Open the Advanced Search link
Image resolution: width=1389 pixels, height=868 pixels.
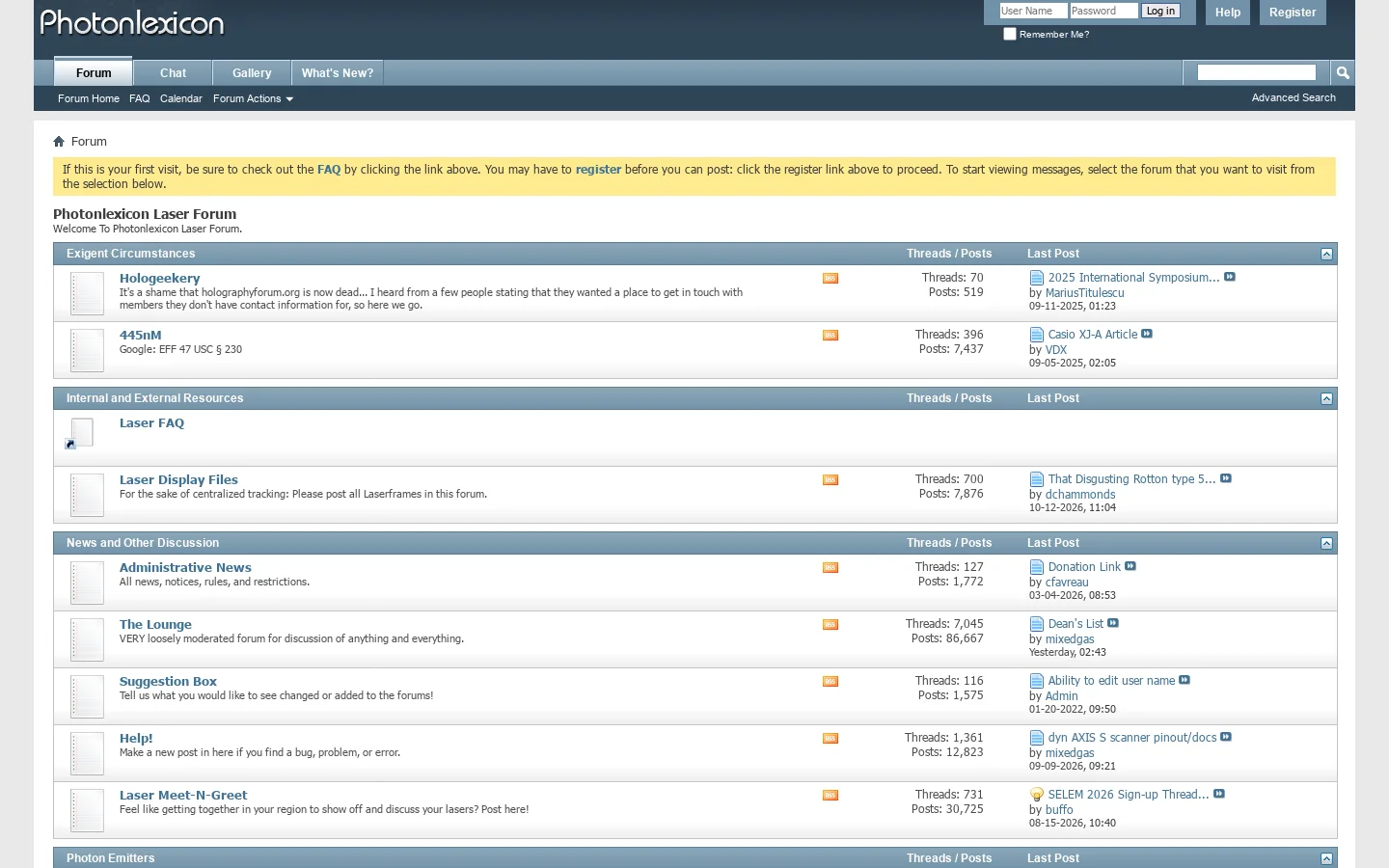click(1294, 97)
